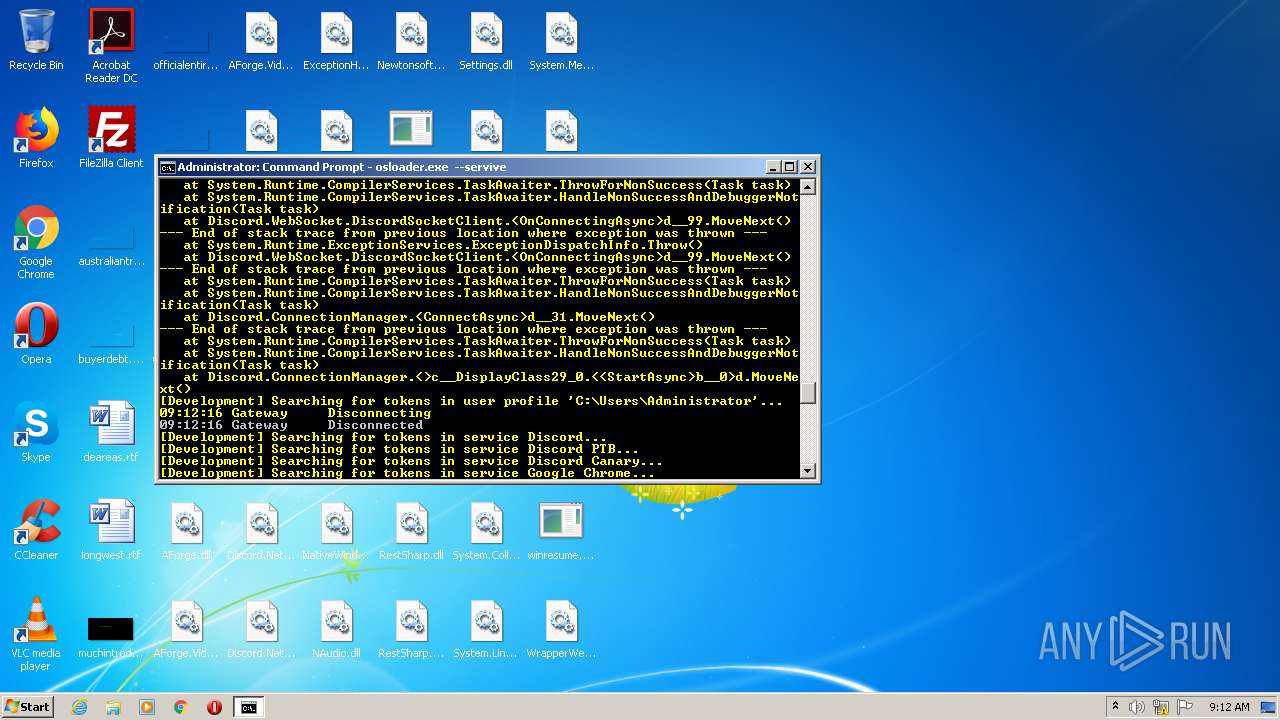
Task: Minimize the Command Prompt window
Action: 773,167
